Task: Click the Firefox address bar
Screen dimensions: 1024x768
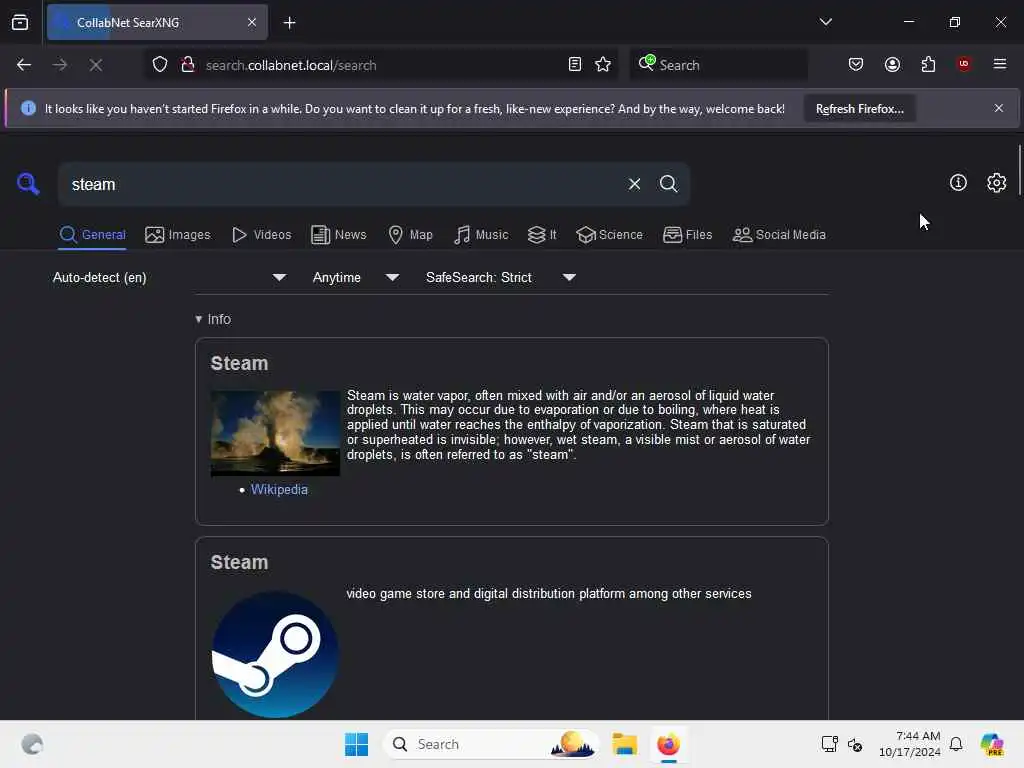Action: click(382, 65)
